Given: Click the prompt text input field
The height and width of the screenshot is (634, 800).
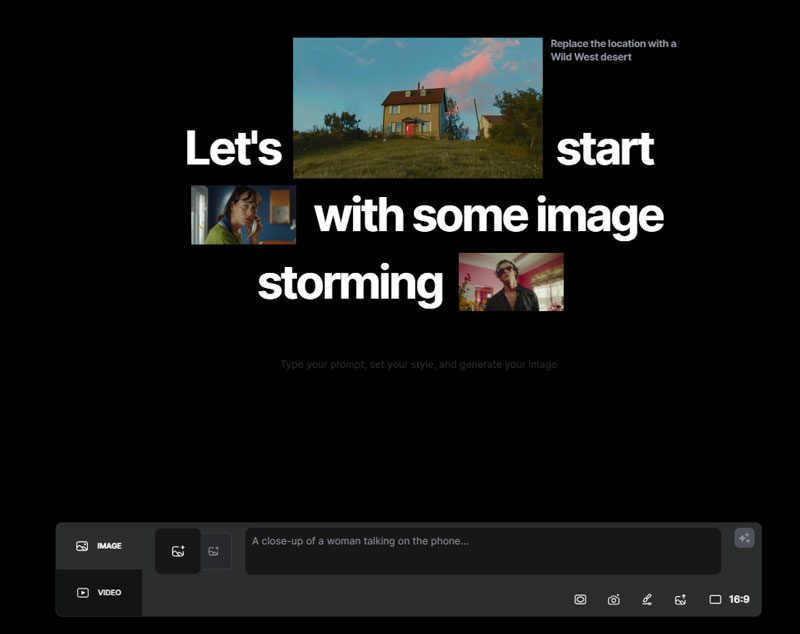Looking at the screenshot, I should [482, 551].
